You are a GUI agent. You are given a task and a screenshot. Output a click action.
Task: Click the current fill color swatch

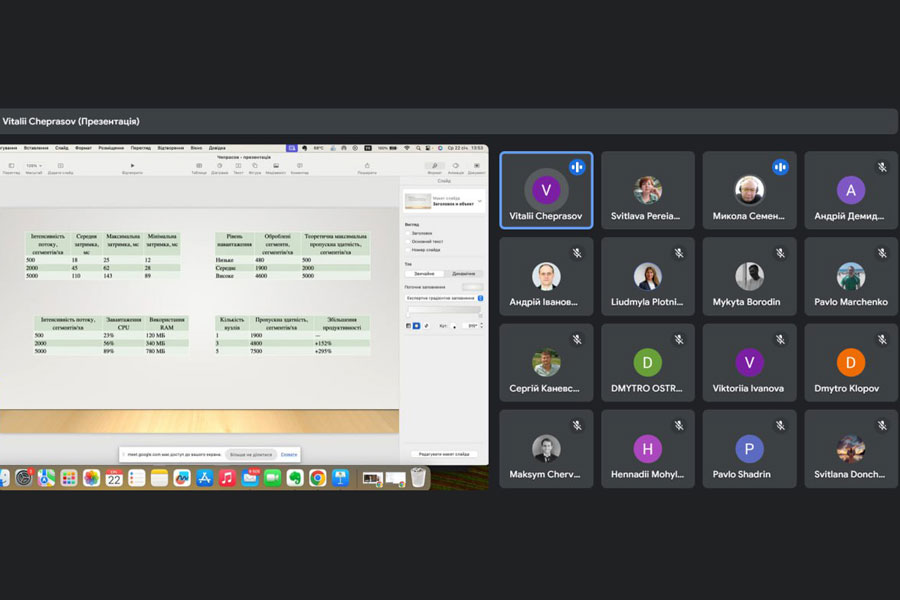coord(472,287)
